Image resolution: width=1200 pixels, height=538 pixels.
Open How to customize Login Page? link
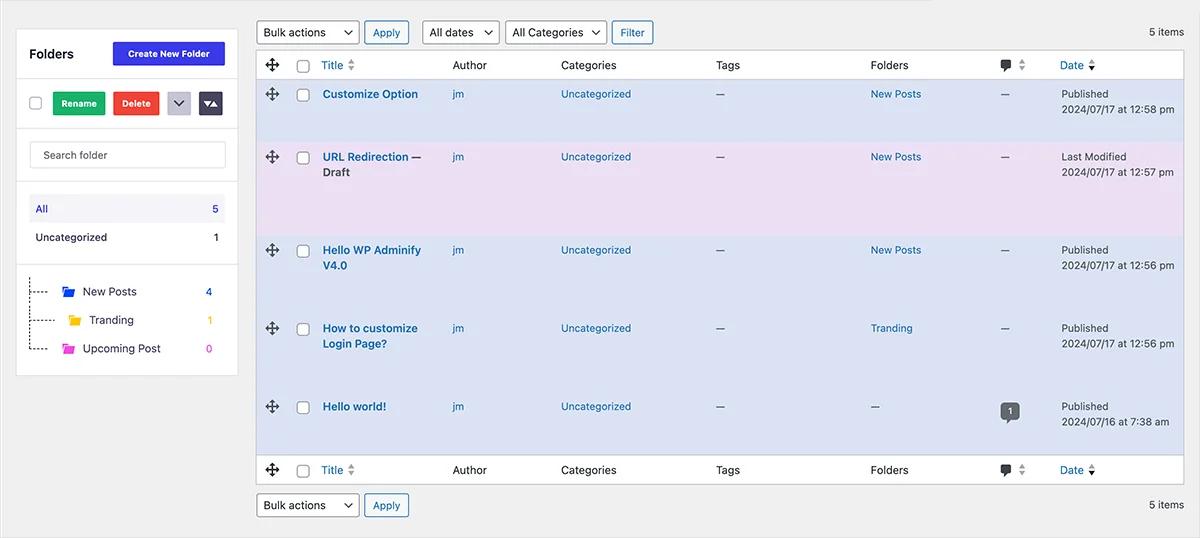point(370,336)
